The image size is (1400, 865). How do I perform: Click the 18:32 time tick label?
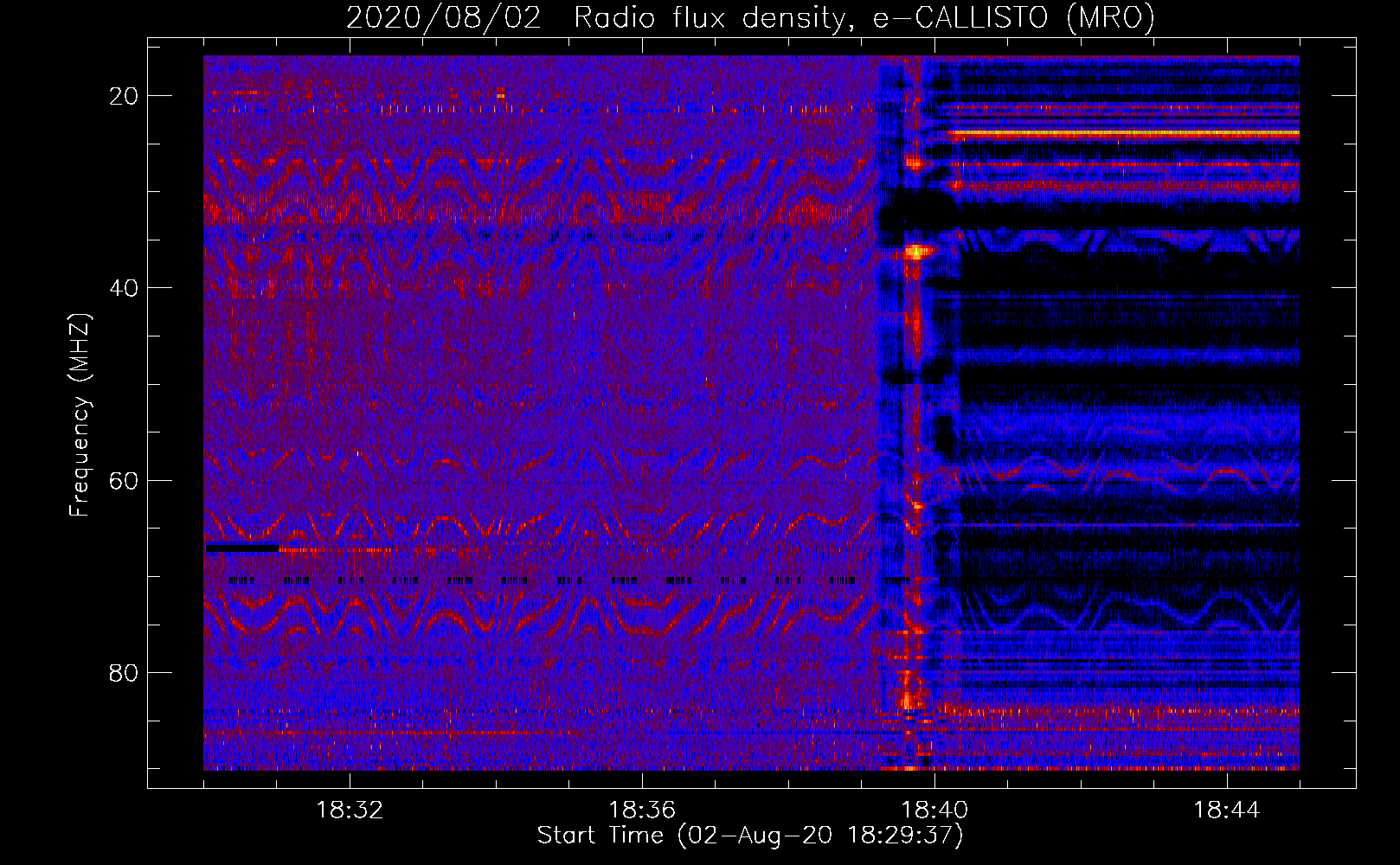[x=350, y=811]
